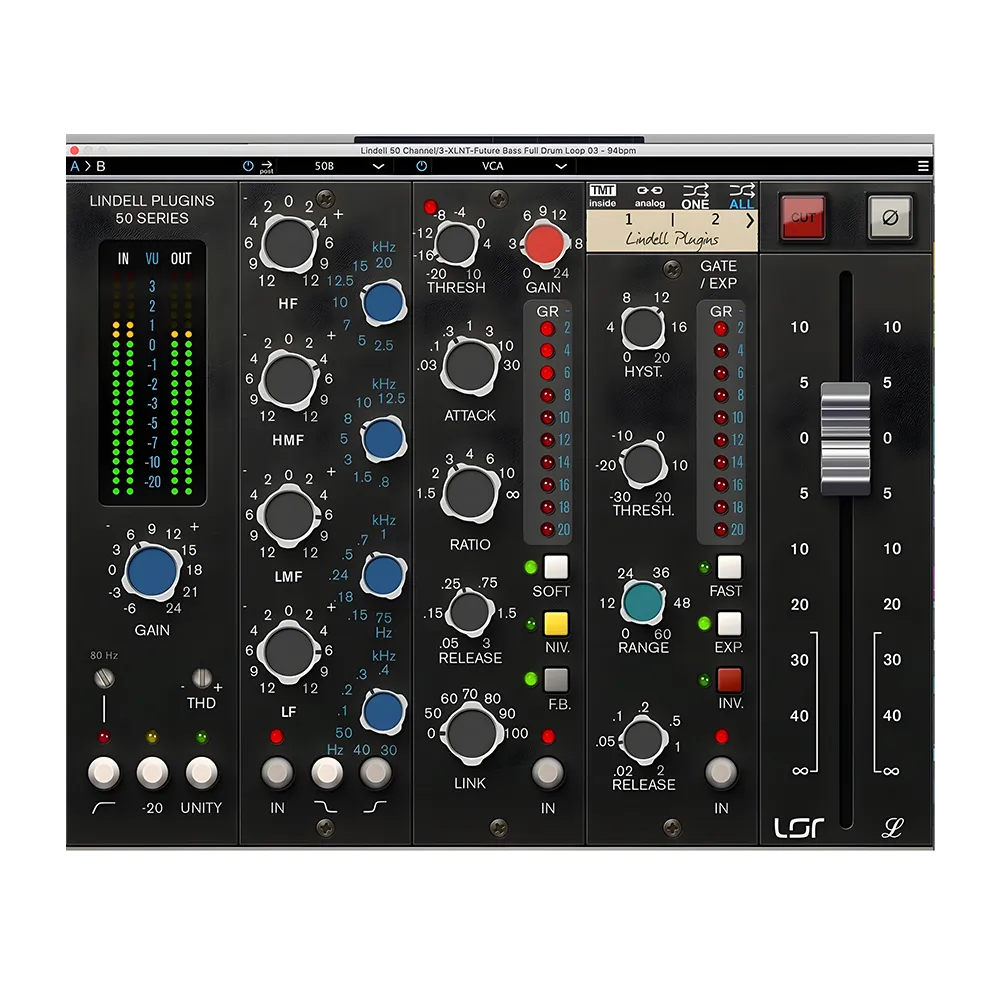
Task: Toggle the EQ IN button
Action: [x=277, y=773]
